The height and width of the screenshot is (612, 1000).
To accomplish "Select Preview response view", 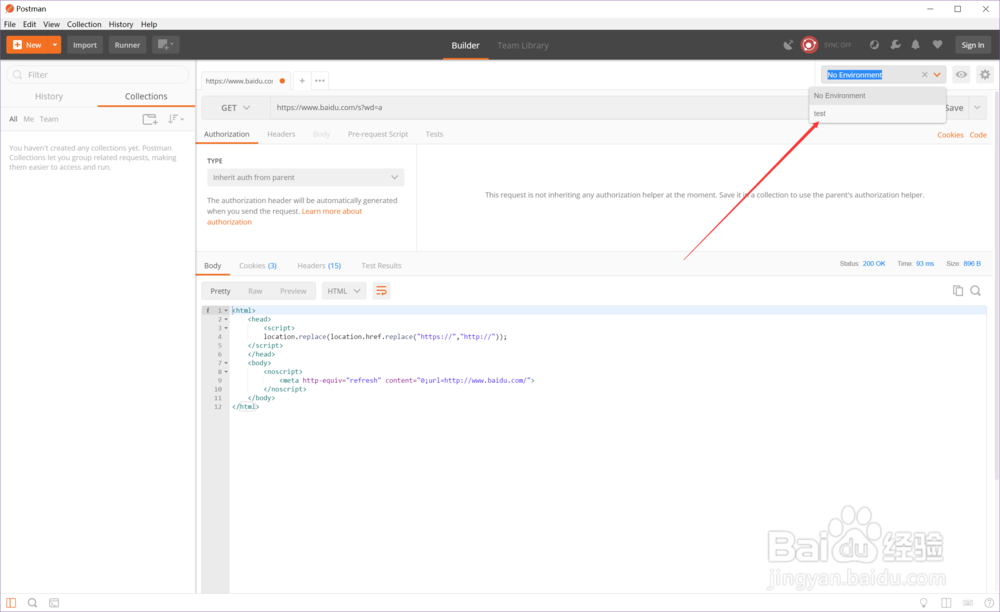I will pos(293,291).
